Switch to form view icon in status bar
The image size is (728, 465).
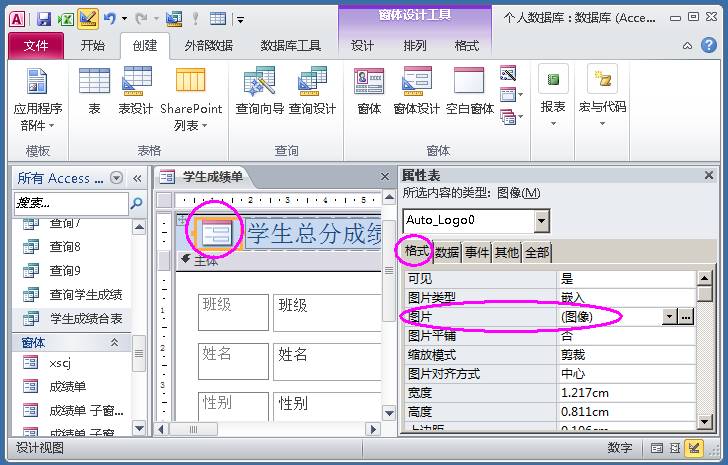point(656,448)
